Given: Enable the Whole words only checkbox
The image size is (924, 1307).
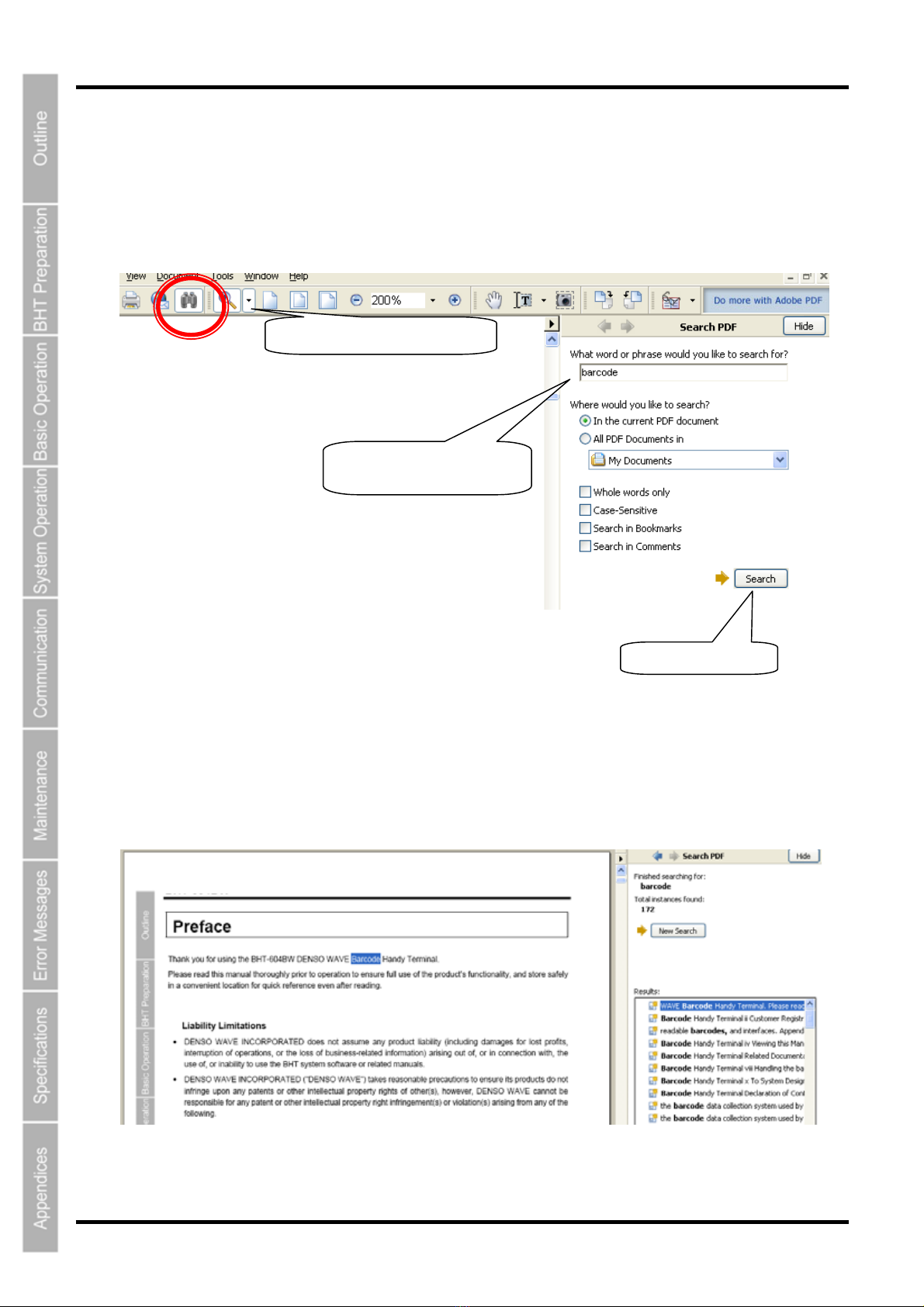Looking at the screenshot, I should point(585,492).
